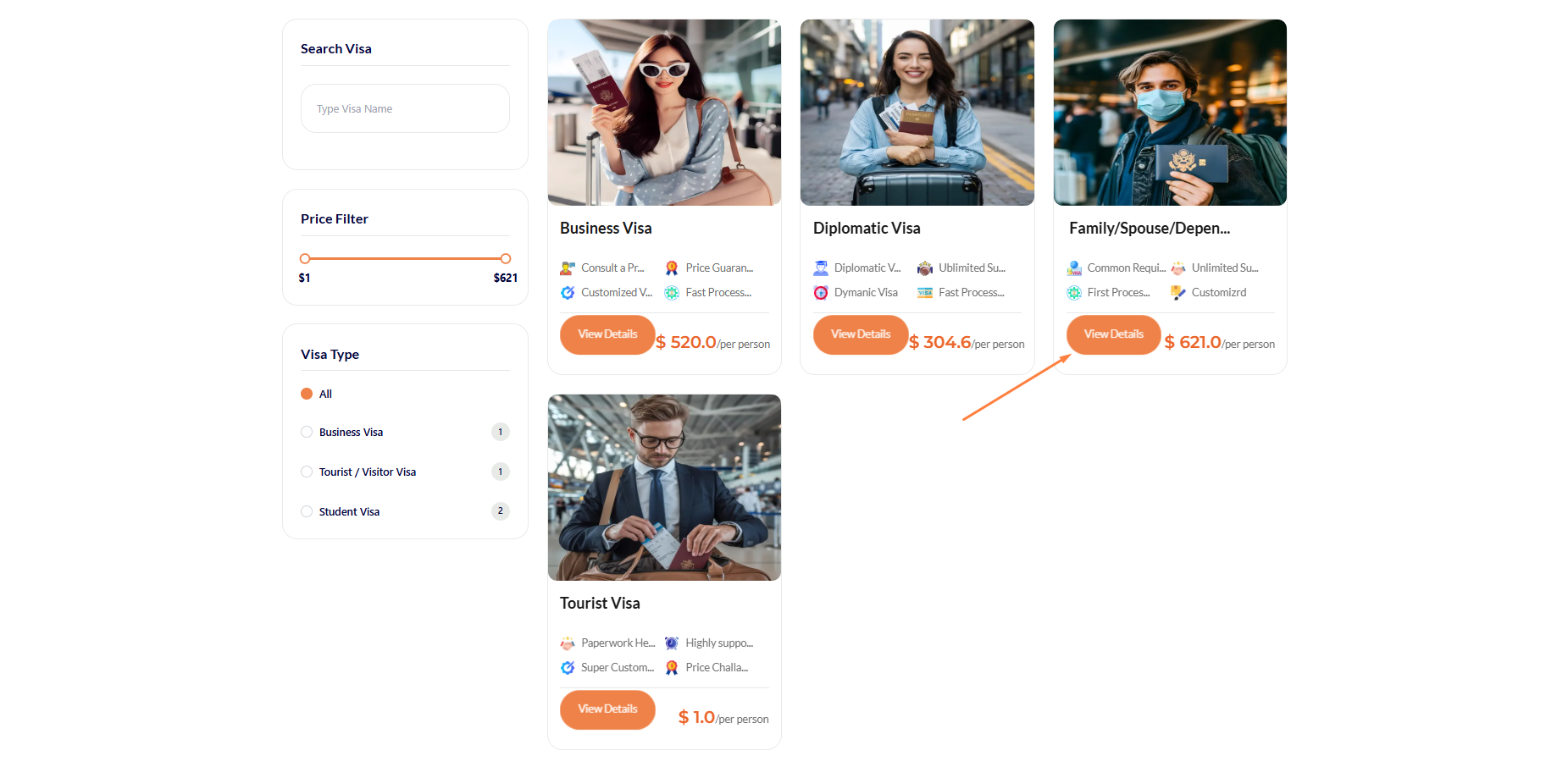The image size is (1568, 767).
Task: Click the Common Requi... feature text
Action: [x=1127, y=268]
